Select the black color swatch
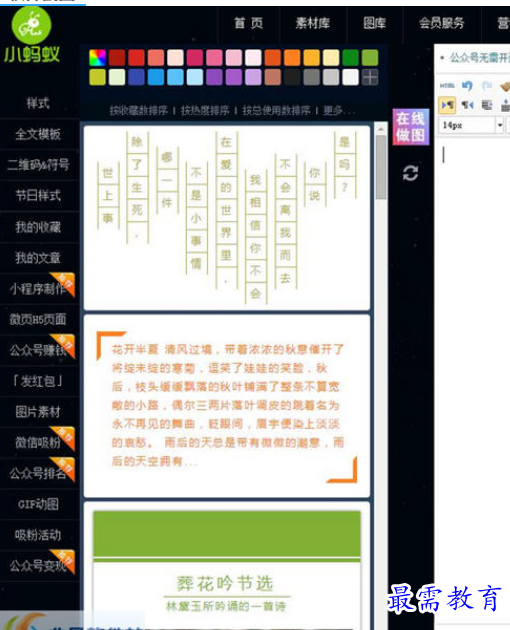Screen dimensions: 510x630 [x=292, y=77]
